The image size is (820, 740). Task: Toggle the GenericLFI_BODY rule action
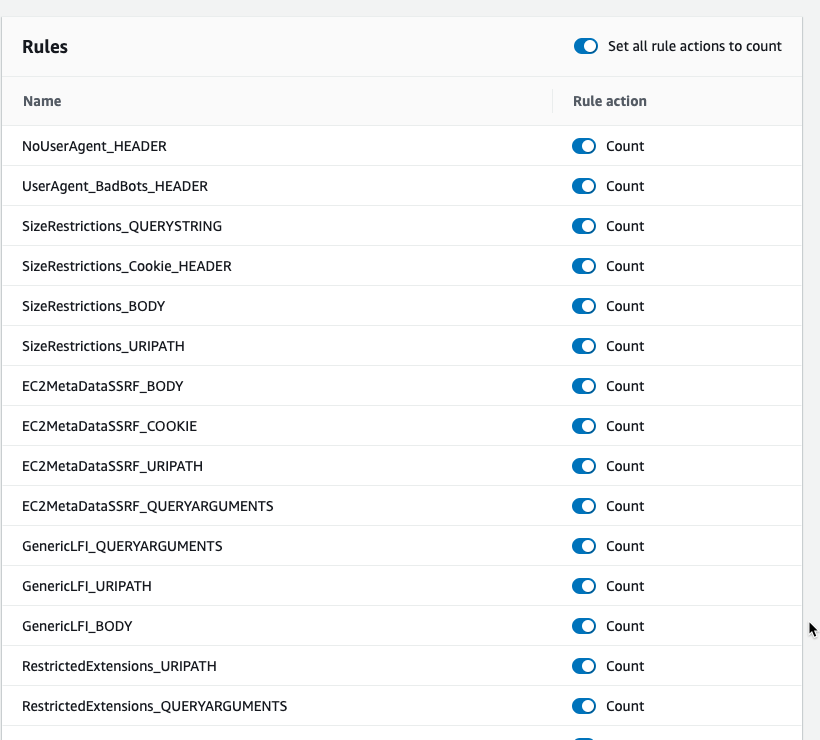point(584,626)
